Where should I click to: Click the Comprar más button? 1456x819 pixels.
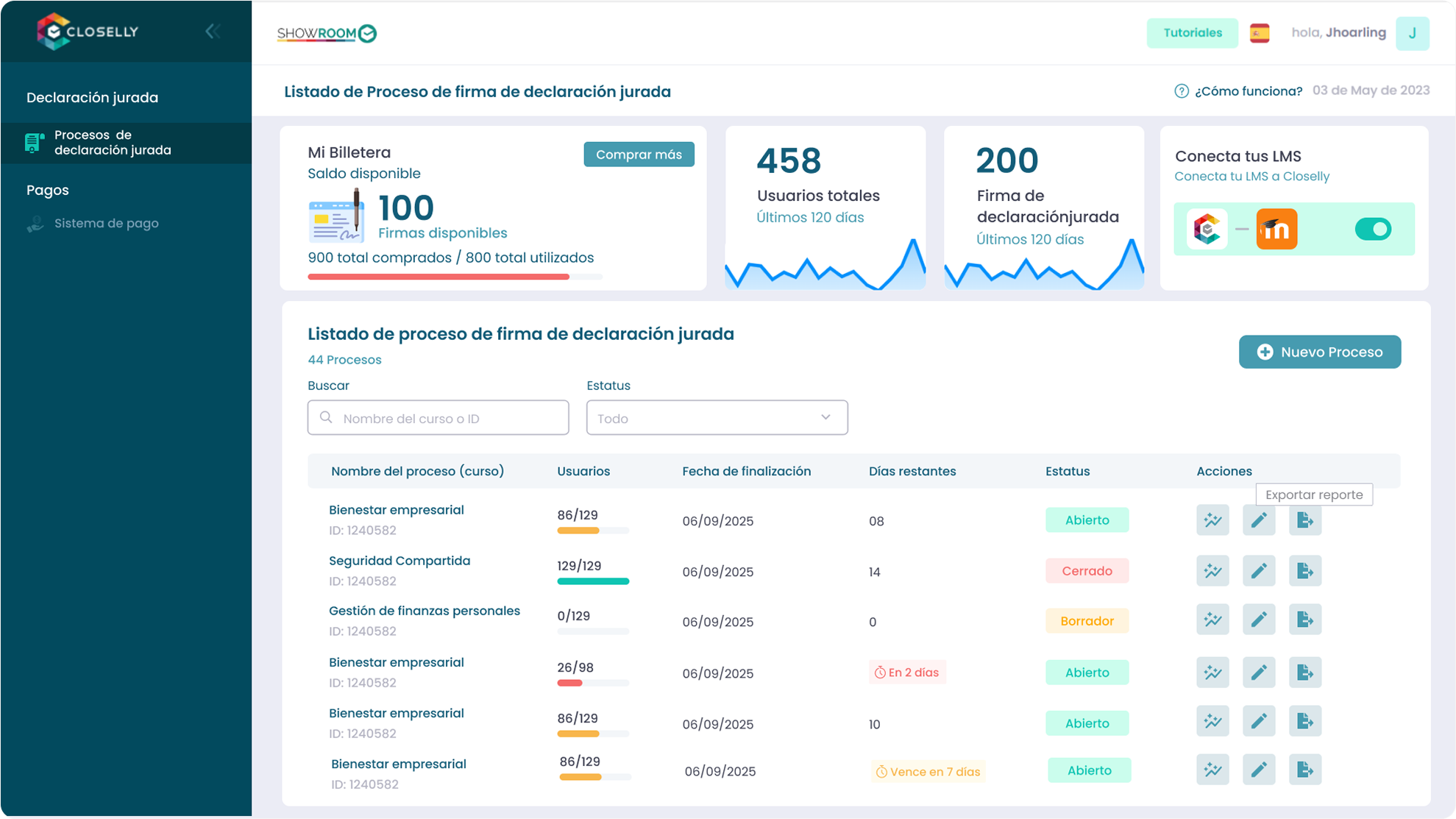638,155
